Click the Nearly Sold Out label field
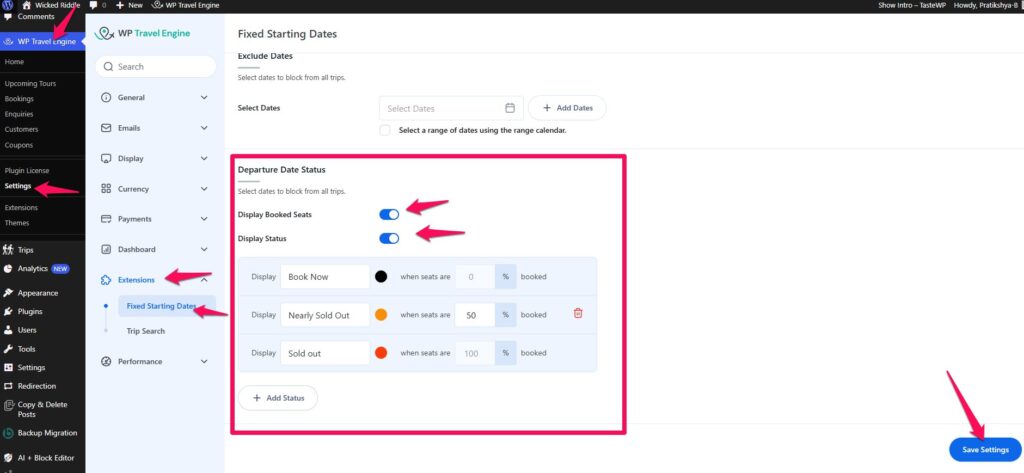Screen dimensions: 1024x473 pyautogui.click(x=325, y=315)
